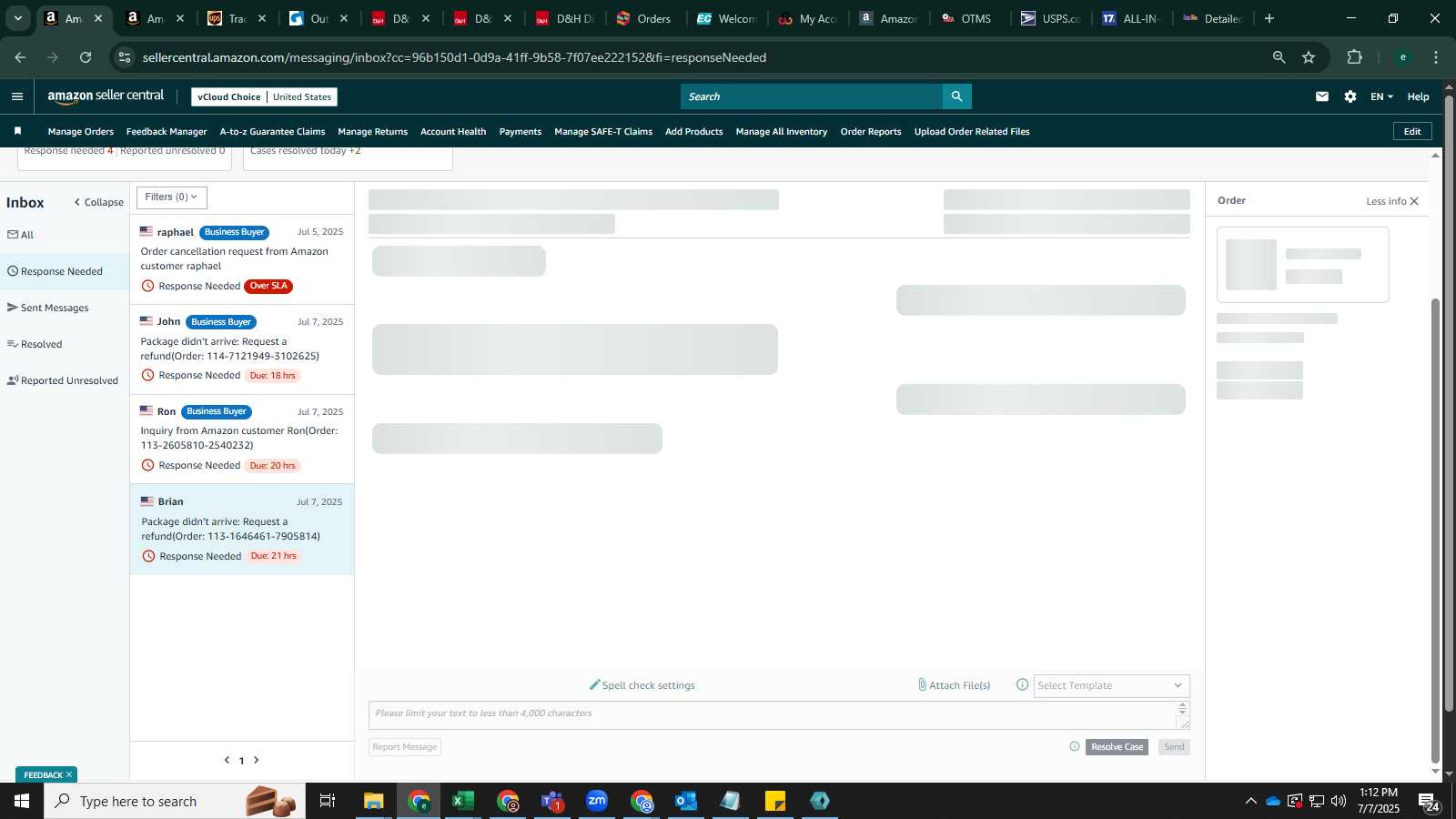The height and width of the screenshot is (819, 1456).
Task: Switch to the OTMS browser tab
Action: [x=966, y=18]
